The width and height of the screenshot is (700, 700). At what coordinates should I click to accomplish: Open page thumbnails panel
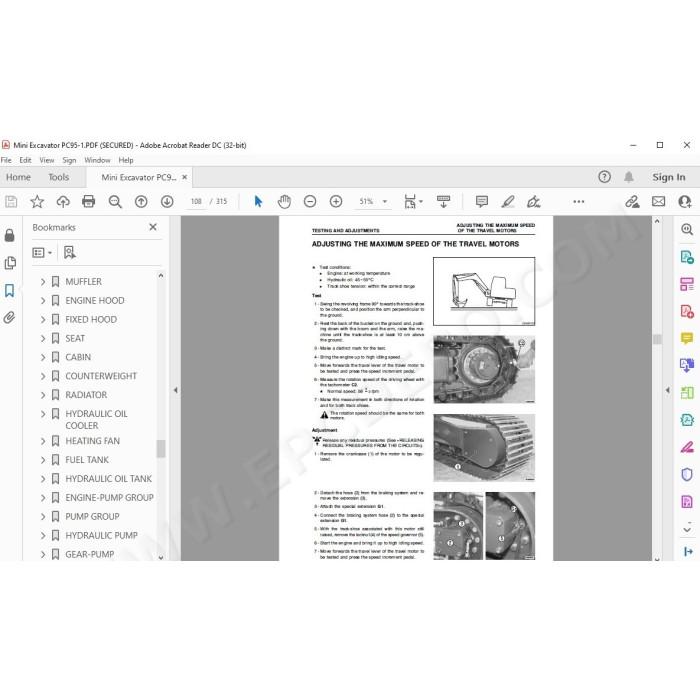10,263
